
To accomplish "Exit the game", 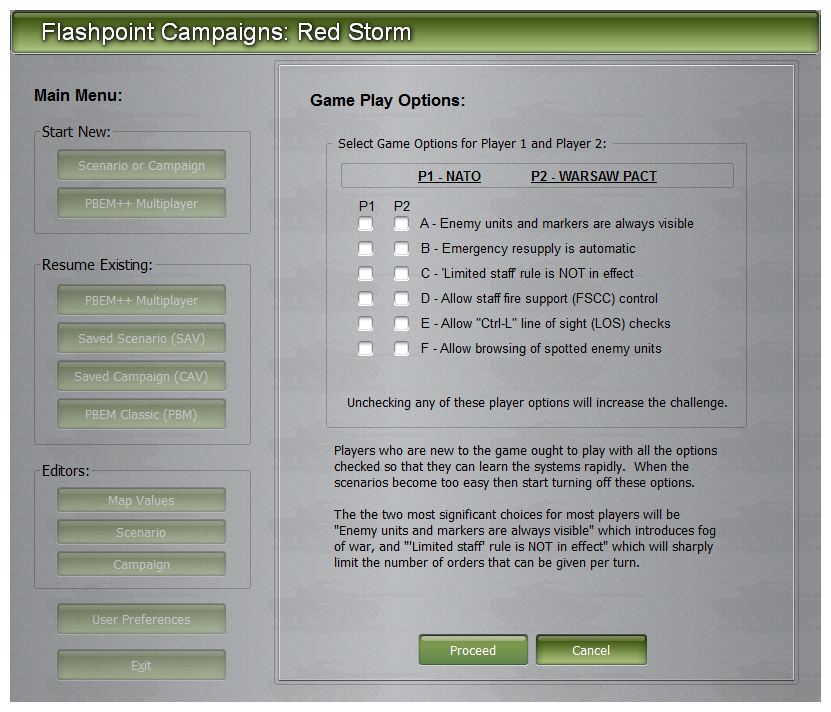I will click(x=141, y=665).
